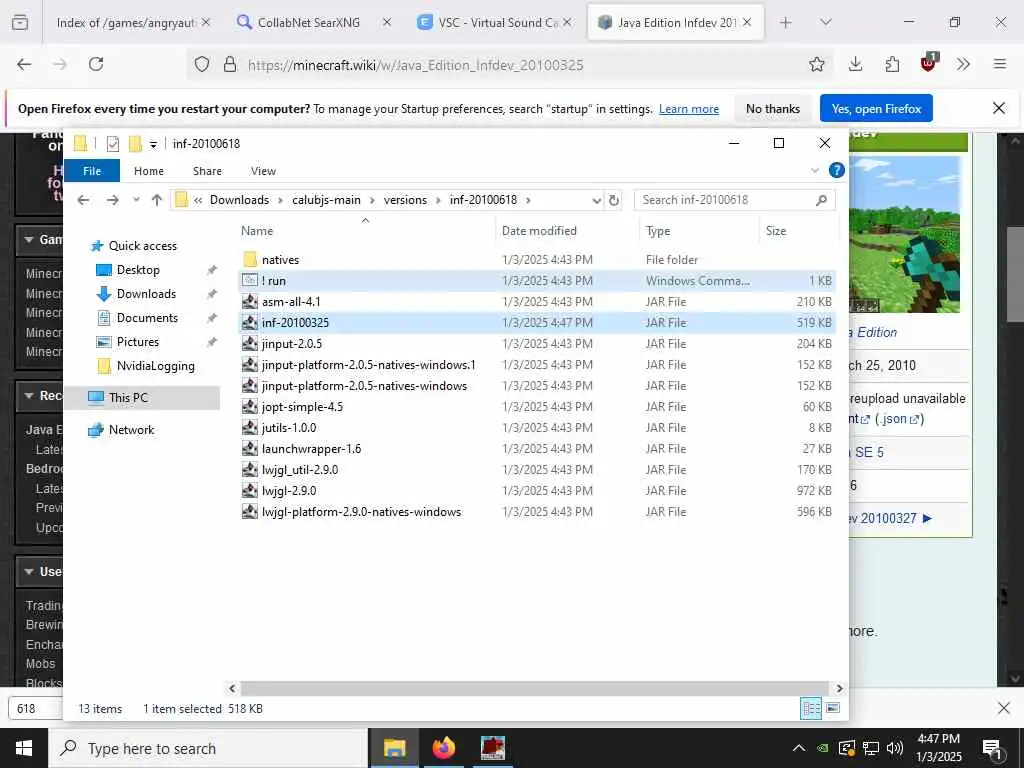Open Customize Quick Access Toolbar dropdown

pyautogui.click(x=153, y=144)
